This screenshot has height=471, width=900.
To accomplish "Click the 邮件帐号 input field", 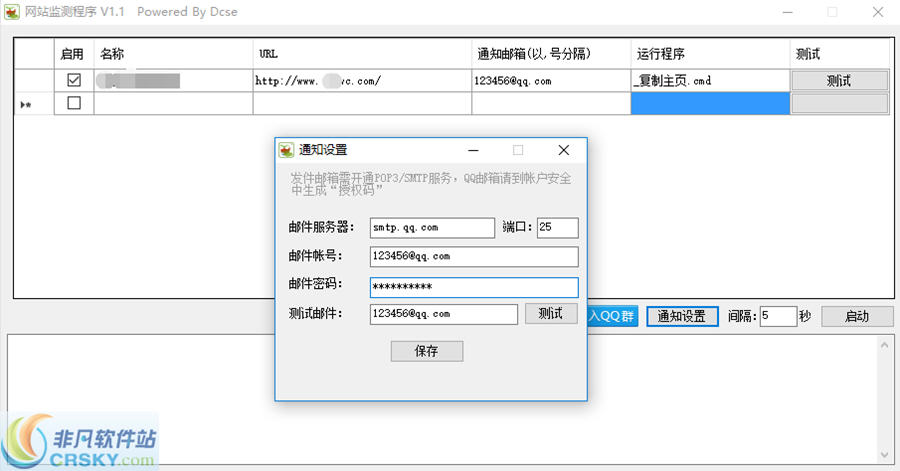I will [x=474, y=256].
